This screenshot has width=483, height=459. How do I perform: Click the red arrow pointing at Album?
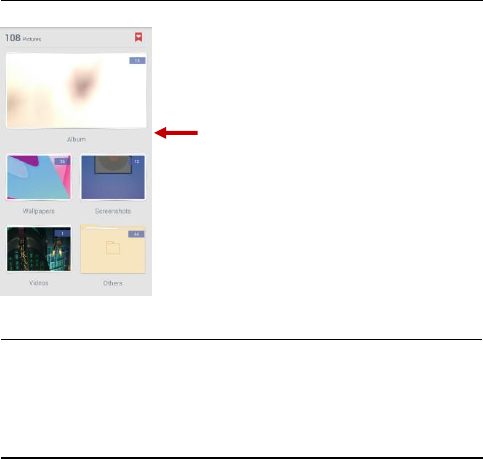pos(176,133)
